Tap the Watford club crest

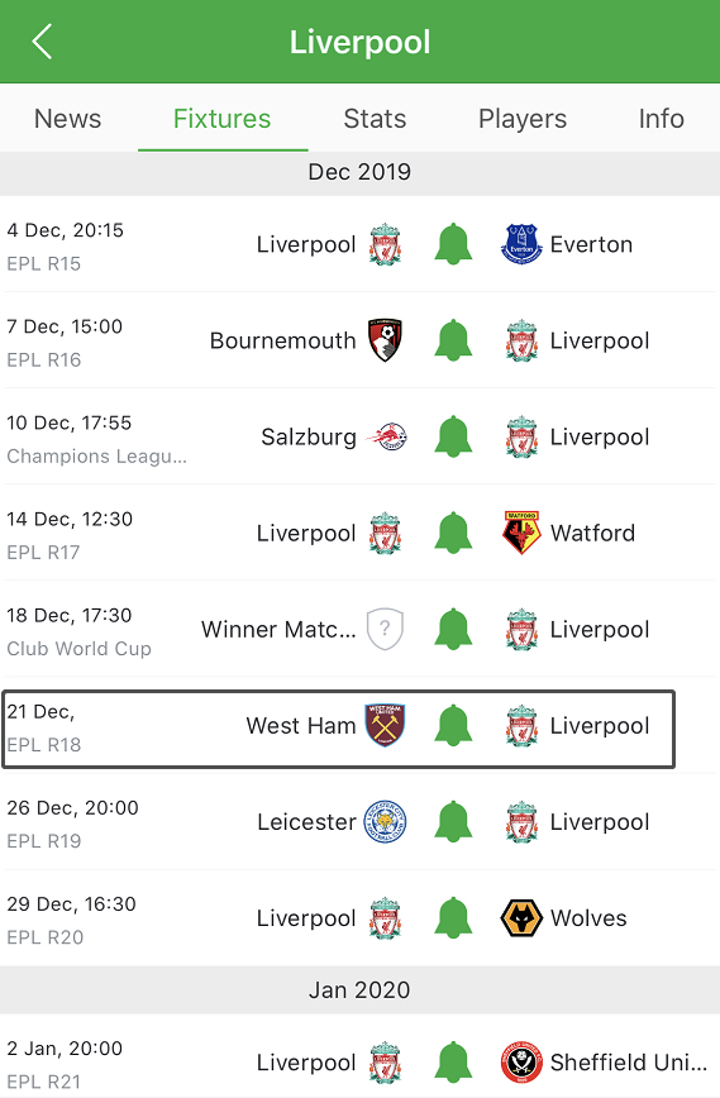pyautogui.click(x=522, y=533)
